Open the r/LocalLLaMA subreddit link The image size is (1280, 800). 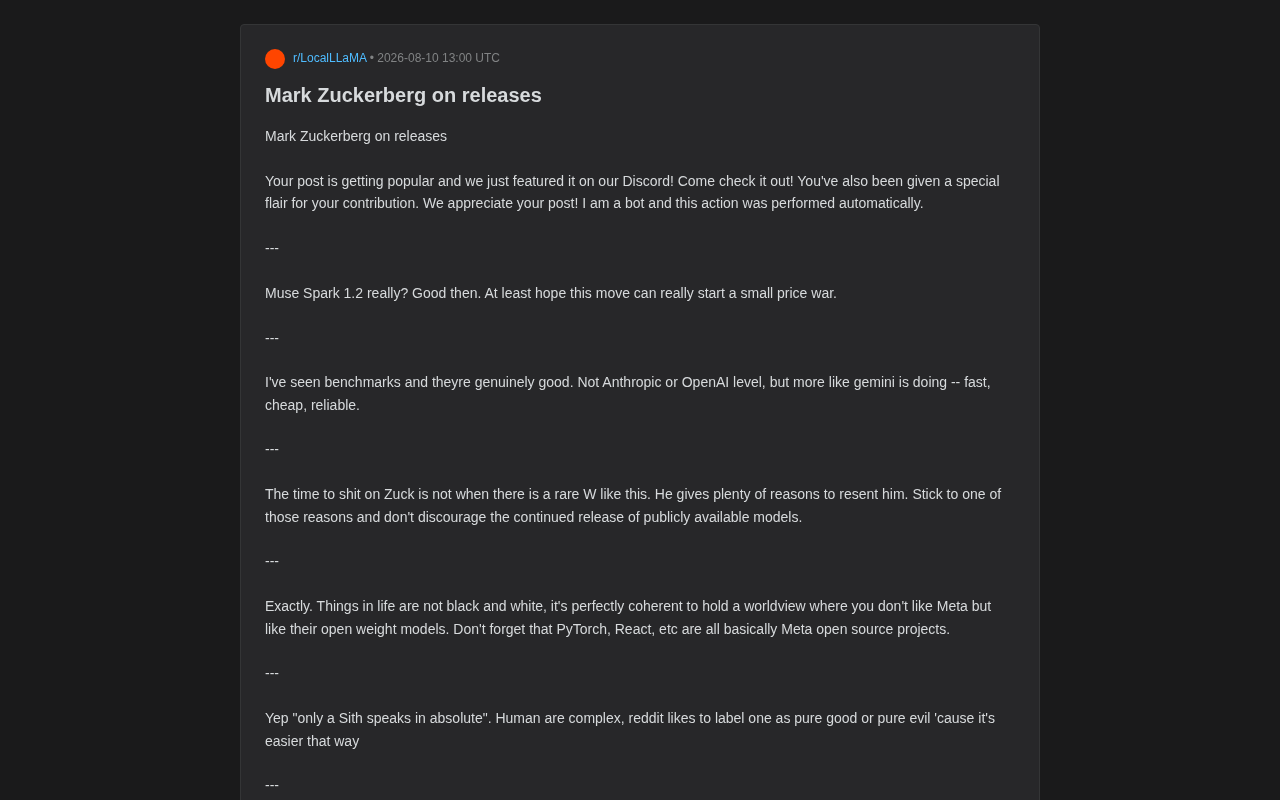[x=330, y=58]
